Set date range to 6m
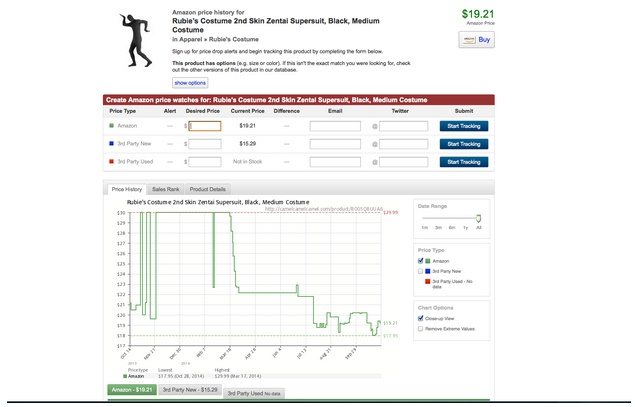 point(452,228)
